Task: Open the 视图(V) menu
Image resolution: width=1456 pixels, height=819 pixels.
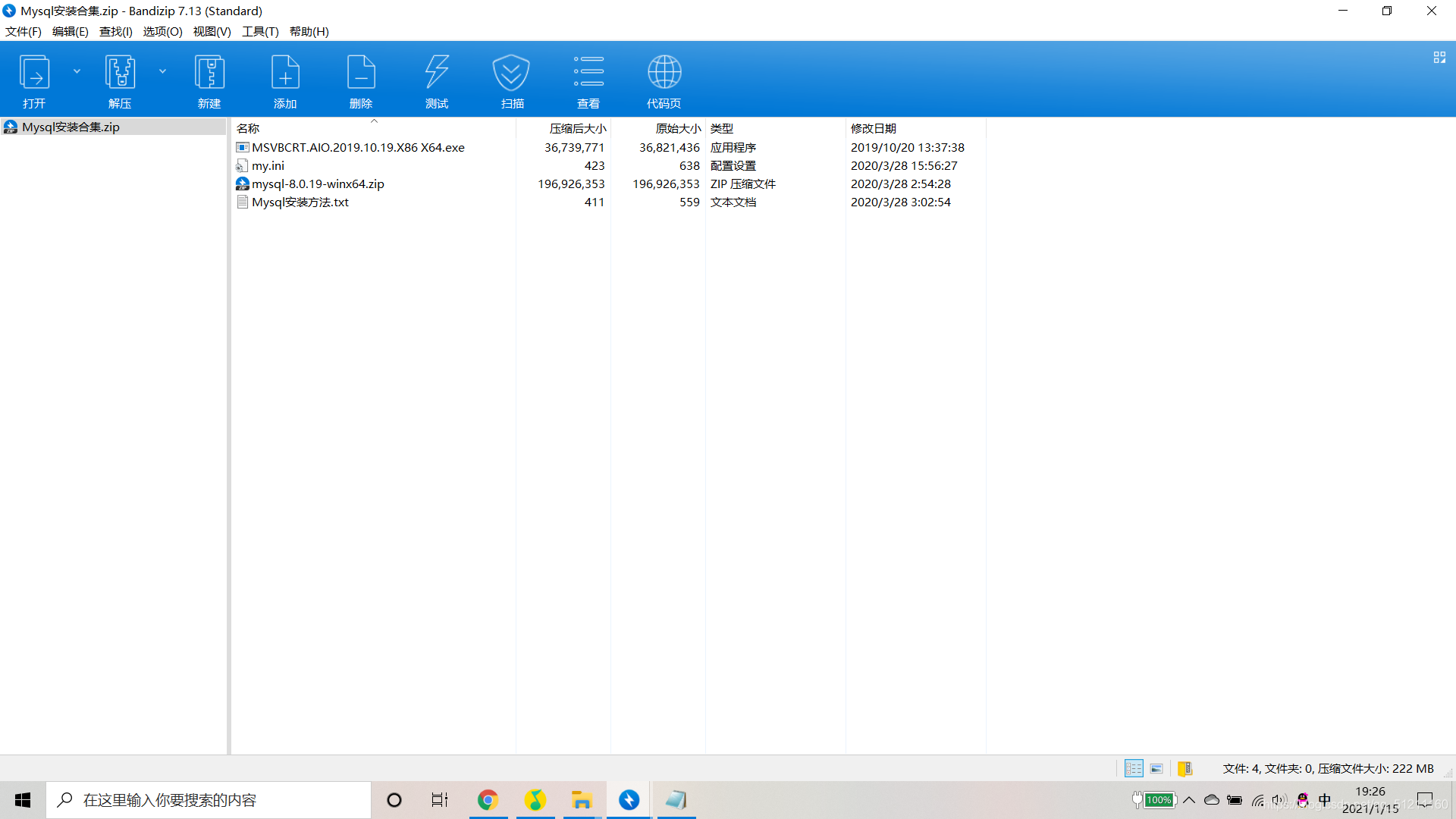Action: 212,31
